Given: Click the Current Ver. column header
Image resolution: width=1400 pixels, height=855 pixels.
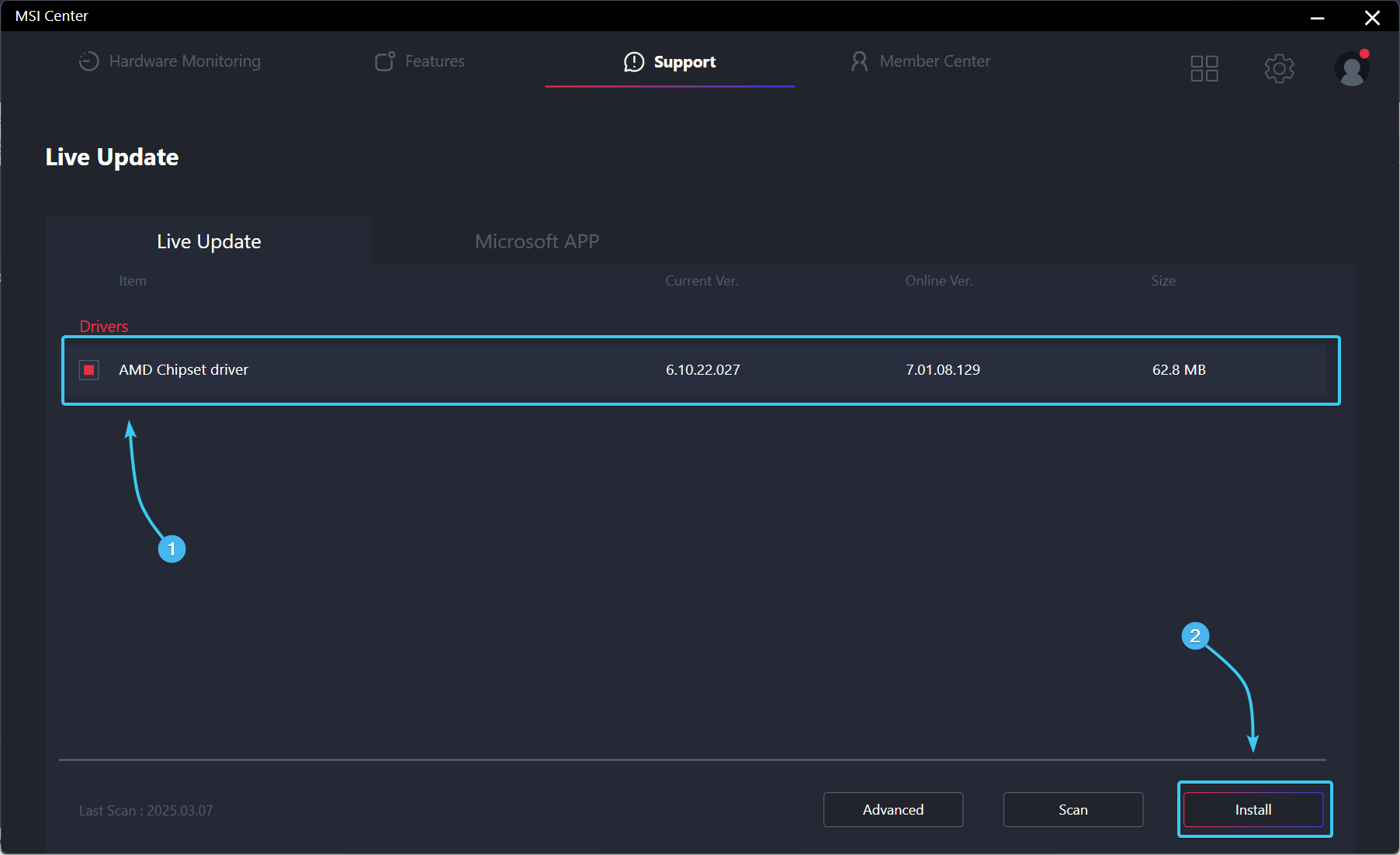Looking at the screenshot, I should coord(702,281).
